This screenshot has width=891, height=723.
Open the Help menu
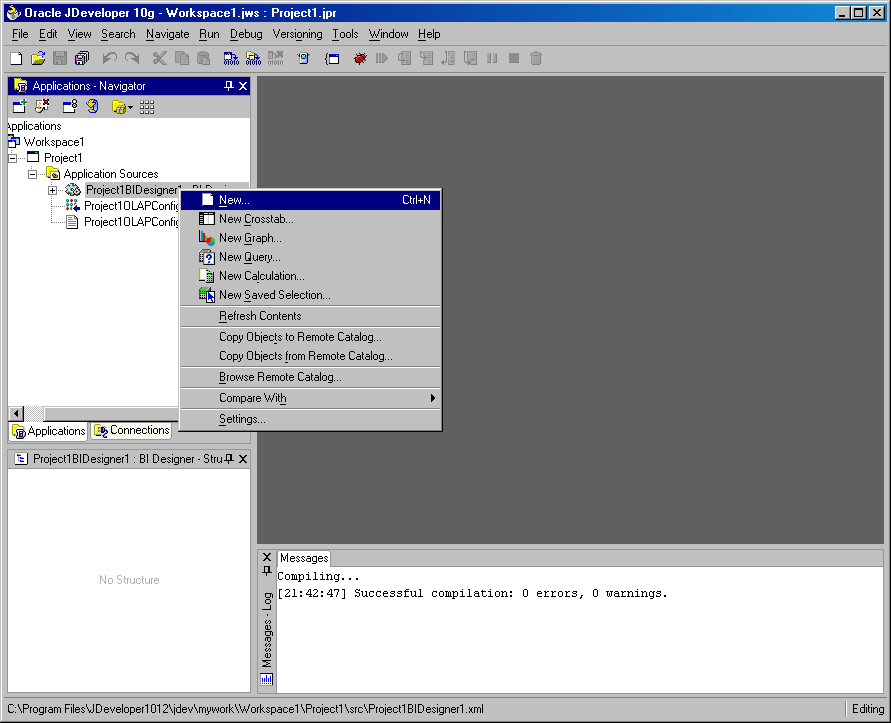[429, 34]
